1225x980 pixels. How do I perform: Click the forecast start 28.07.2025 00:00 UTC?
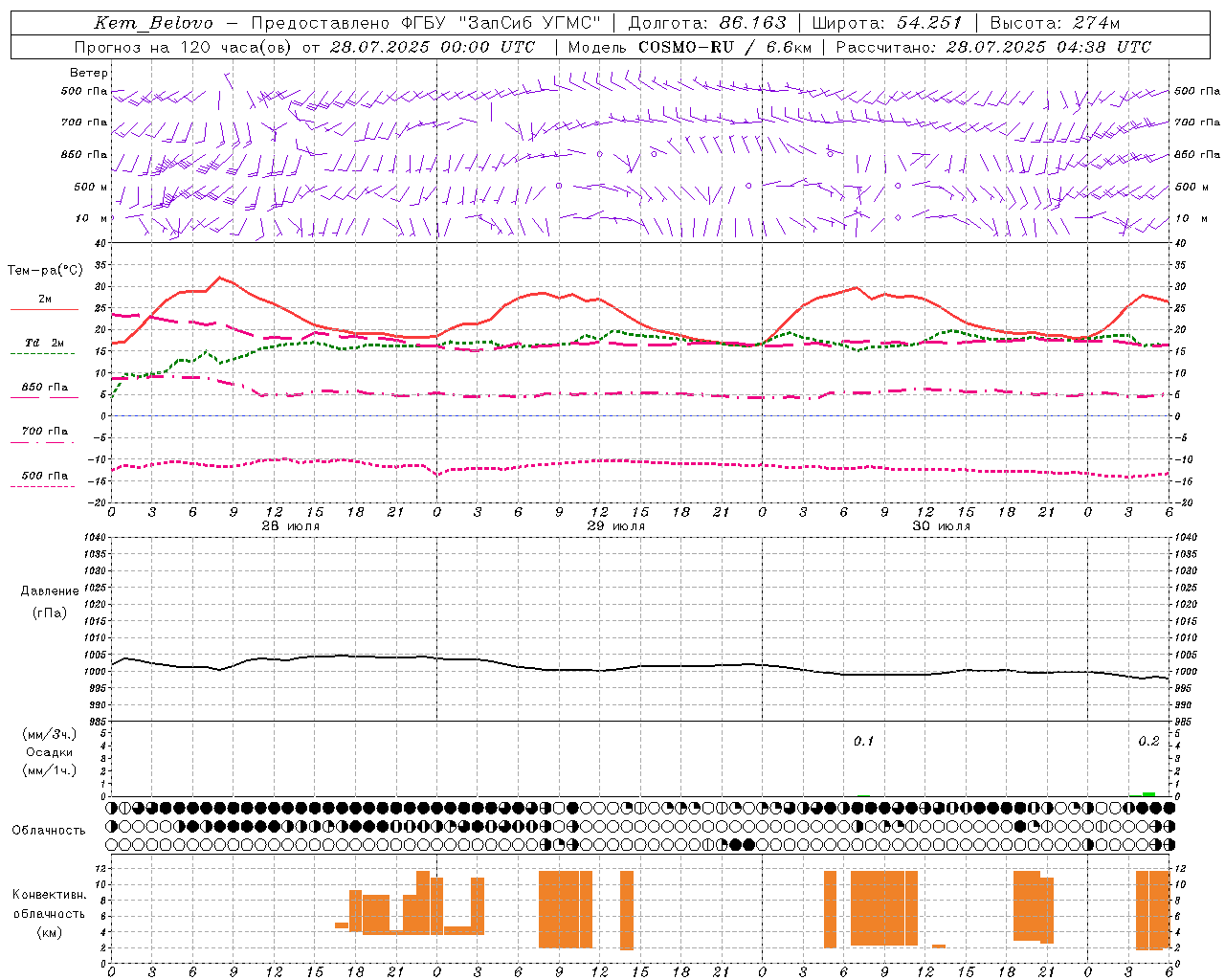click(x=433, y=47)
